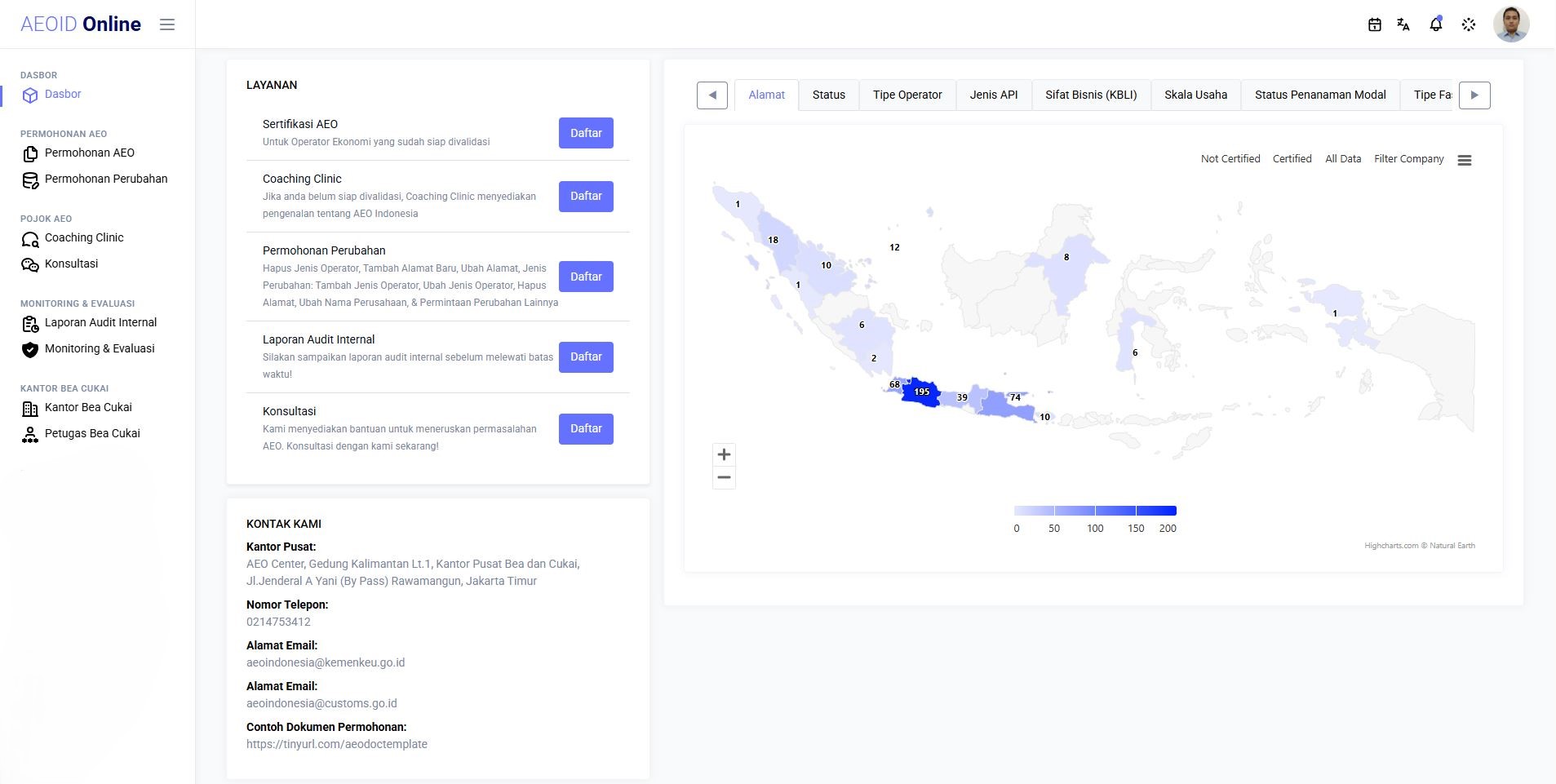Toggle the hamburger sidebar menu icon
1556x784 pixels.
pyautogui.click(x=167, y=24)
